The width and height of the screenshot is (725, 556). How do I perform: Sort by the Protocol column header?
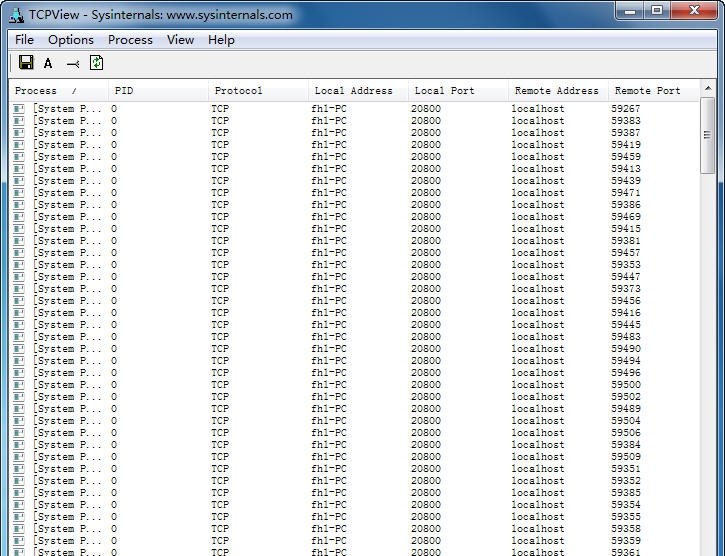(258, 91)
